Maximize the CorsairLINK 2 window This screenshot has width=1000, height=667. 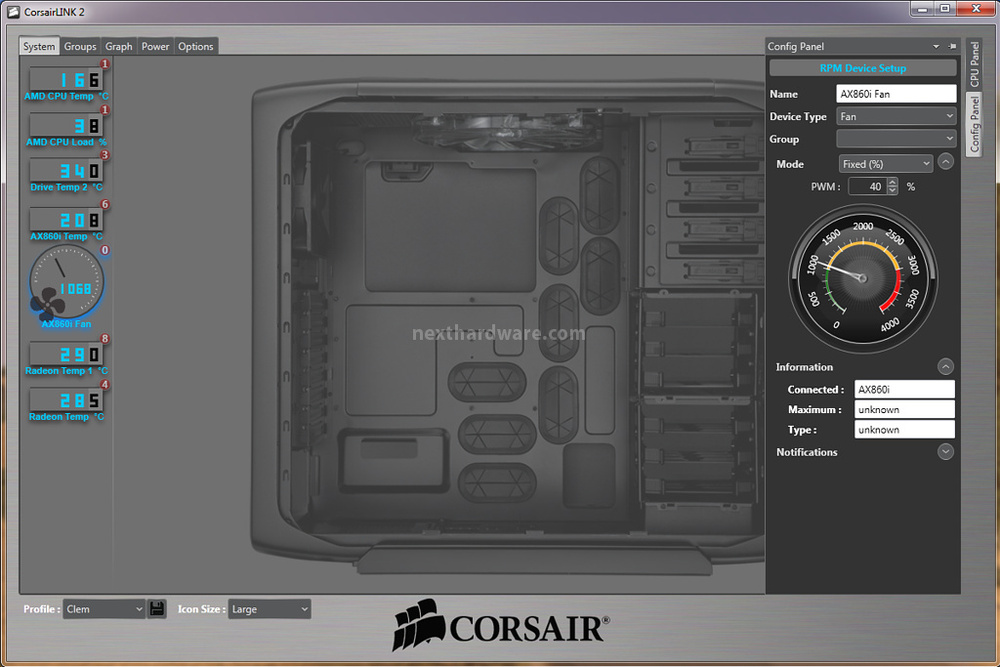(x=945, y=9)
